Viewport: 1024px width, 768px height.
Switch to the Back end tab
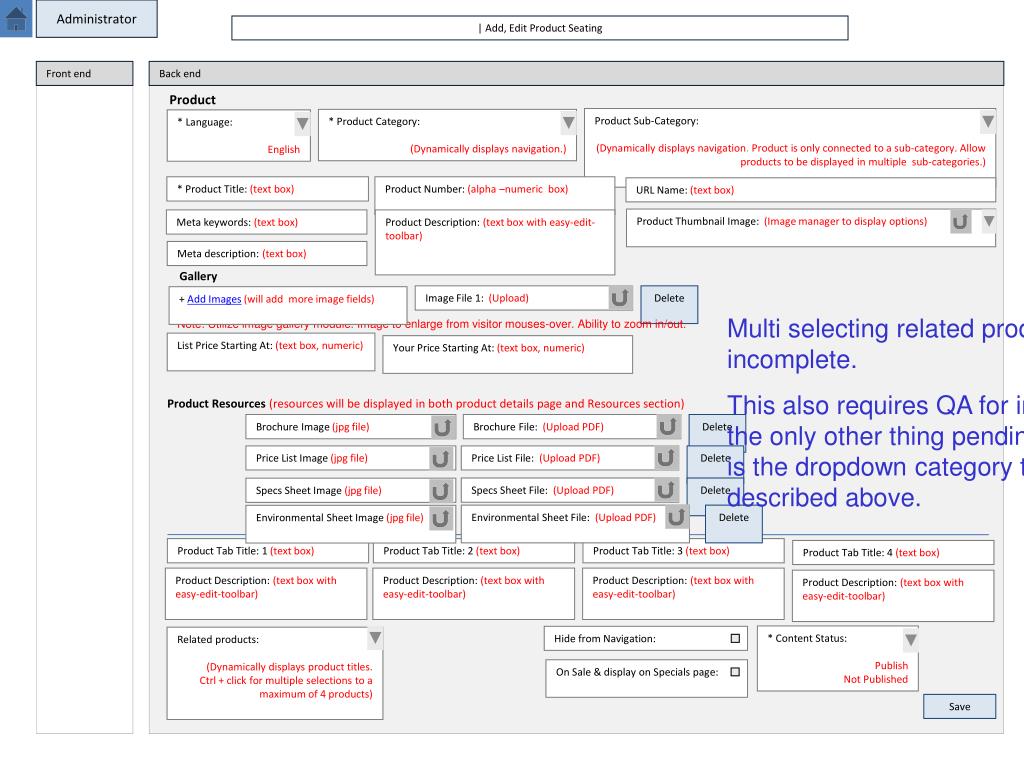(576, 74)
